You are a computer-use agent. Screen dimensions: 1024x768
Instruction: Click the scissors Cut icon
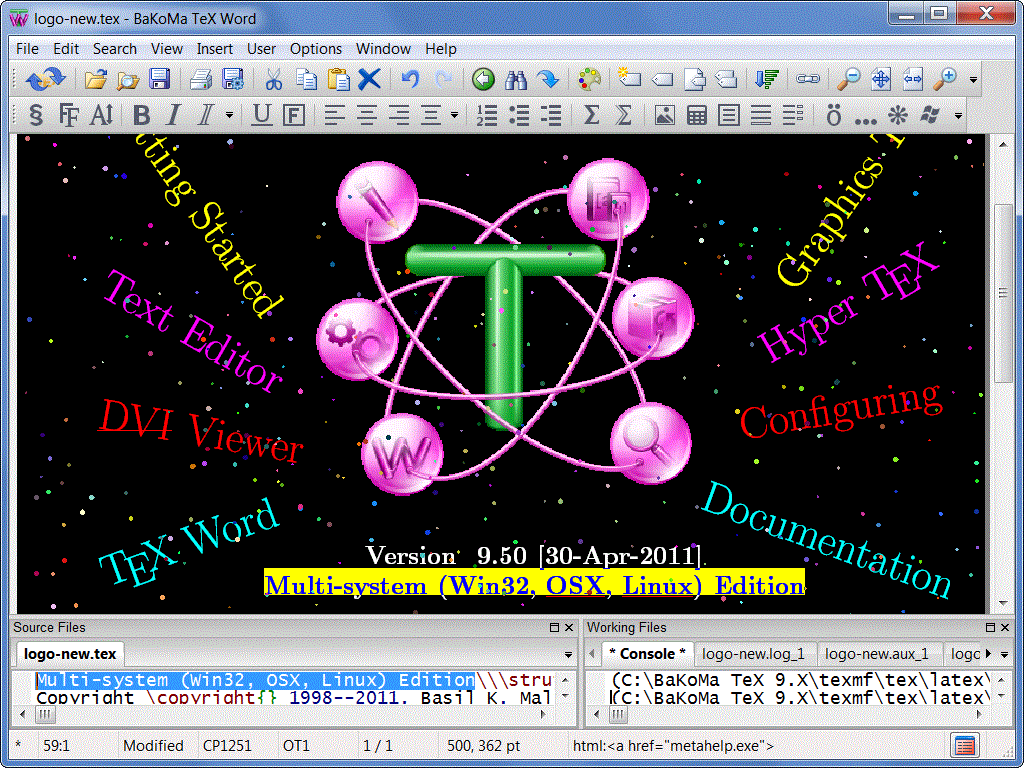(273, 79)
